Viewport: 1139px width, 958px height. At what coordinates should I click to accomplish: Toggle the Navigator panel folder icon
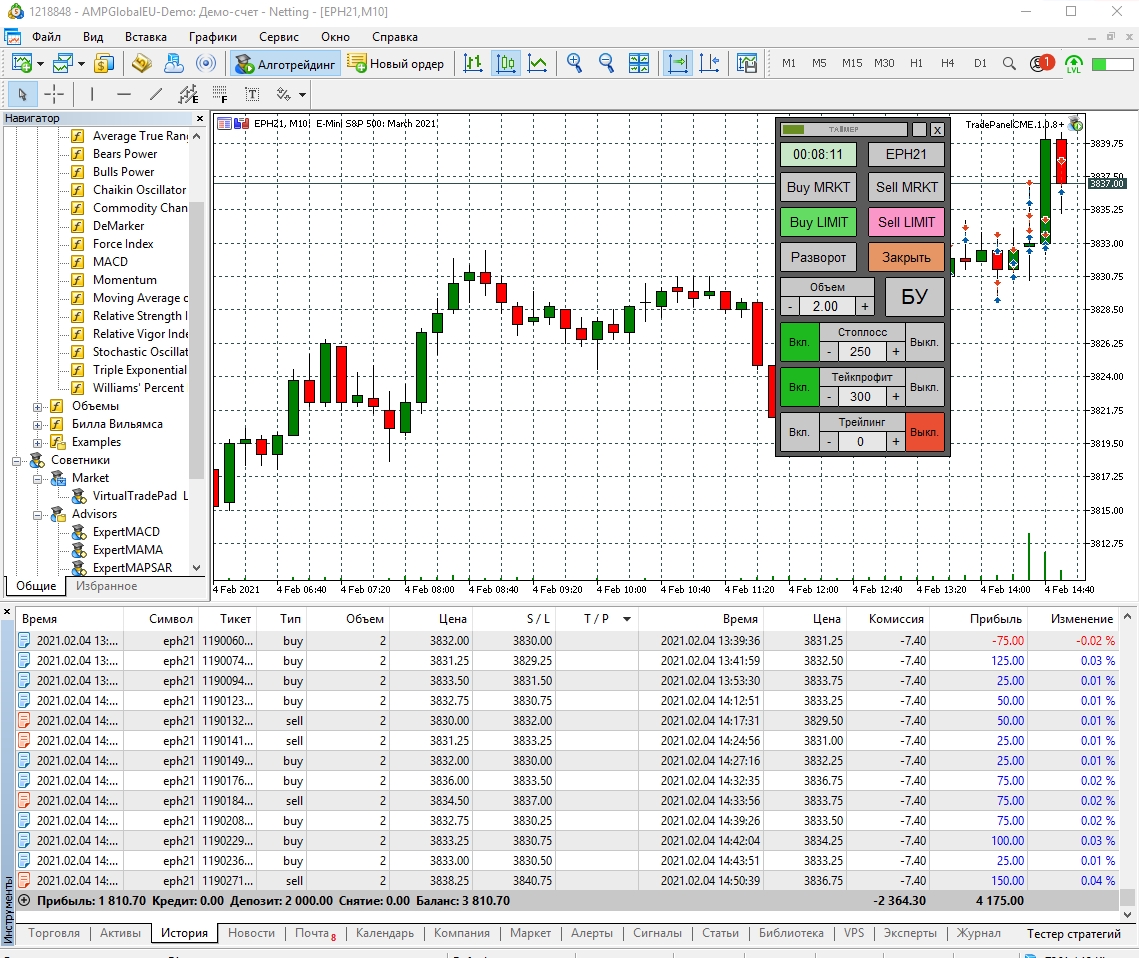point(141,64)
